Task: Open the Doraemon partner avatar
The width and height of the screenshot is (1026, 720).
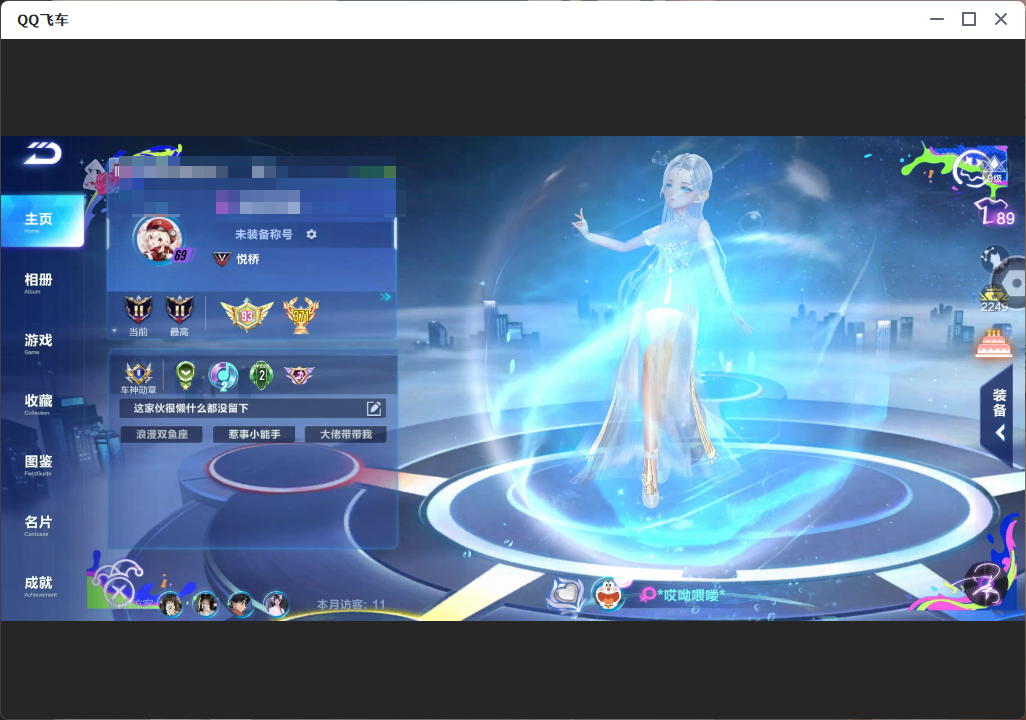Action: (x=609, y=594)
